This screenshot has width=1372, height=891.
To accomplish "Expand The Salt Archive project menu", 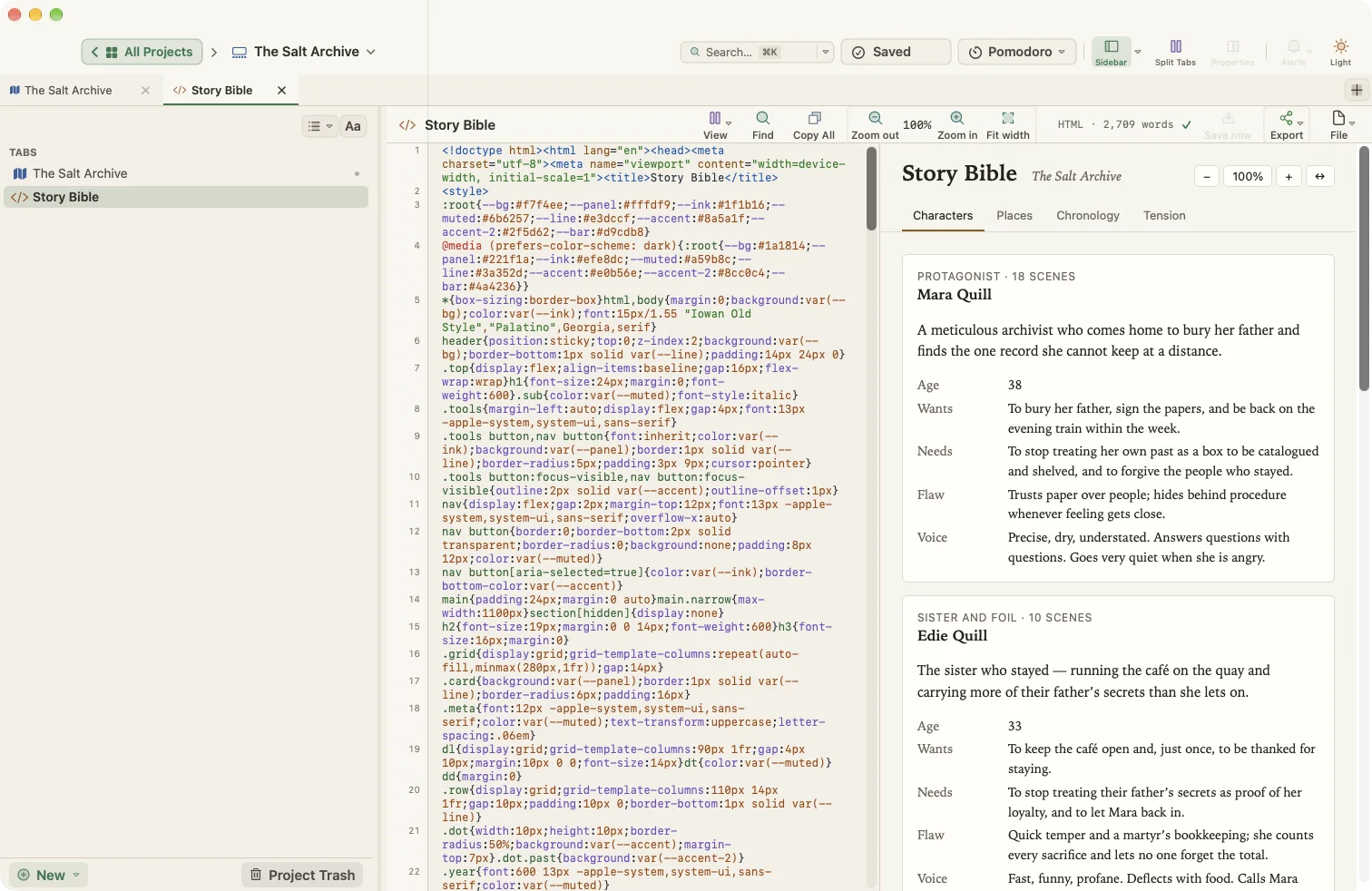I will pyautogui.click(x=304, y=52).
